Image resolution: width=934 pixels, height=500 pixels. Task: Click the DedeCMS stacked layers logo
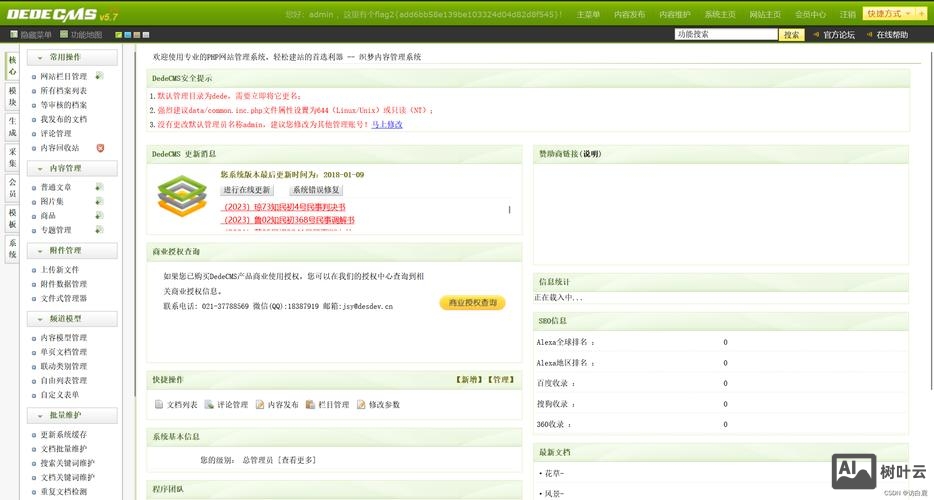click(x=182, y=196)
